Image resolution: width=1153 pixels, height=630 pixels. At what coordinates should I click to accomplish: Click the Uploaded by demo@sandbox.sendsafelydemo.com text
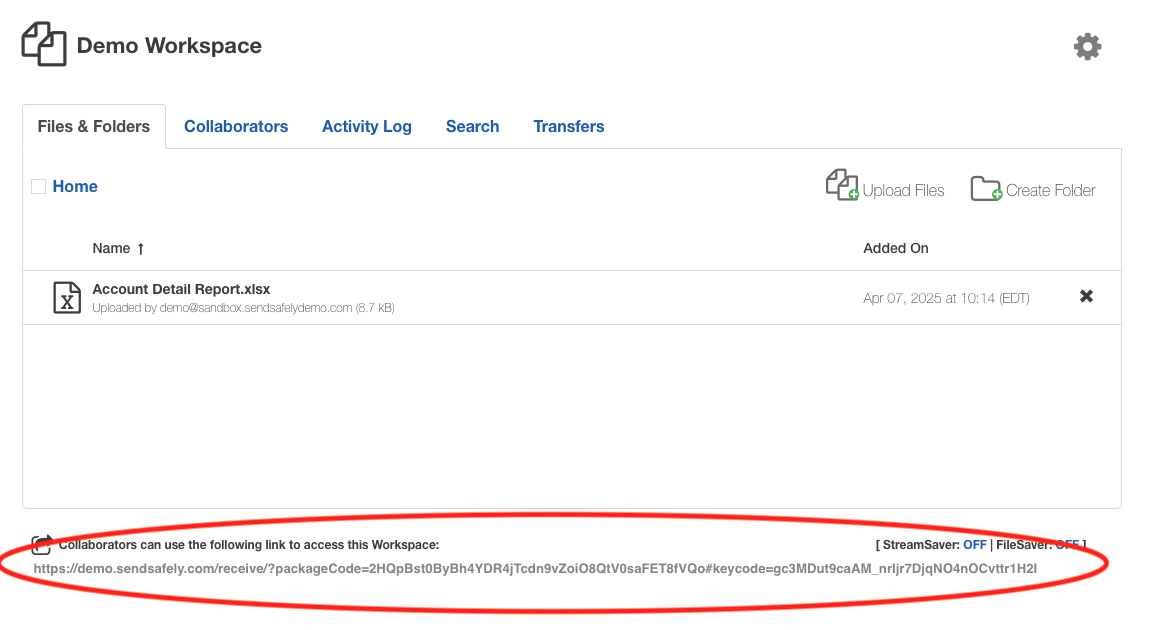coord(243,308)
